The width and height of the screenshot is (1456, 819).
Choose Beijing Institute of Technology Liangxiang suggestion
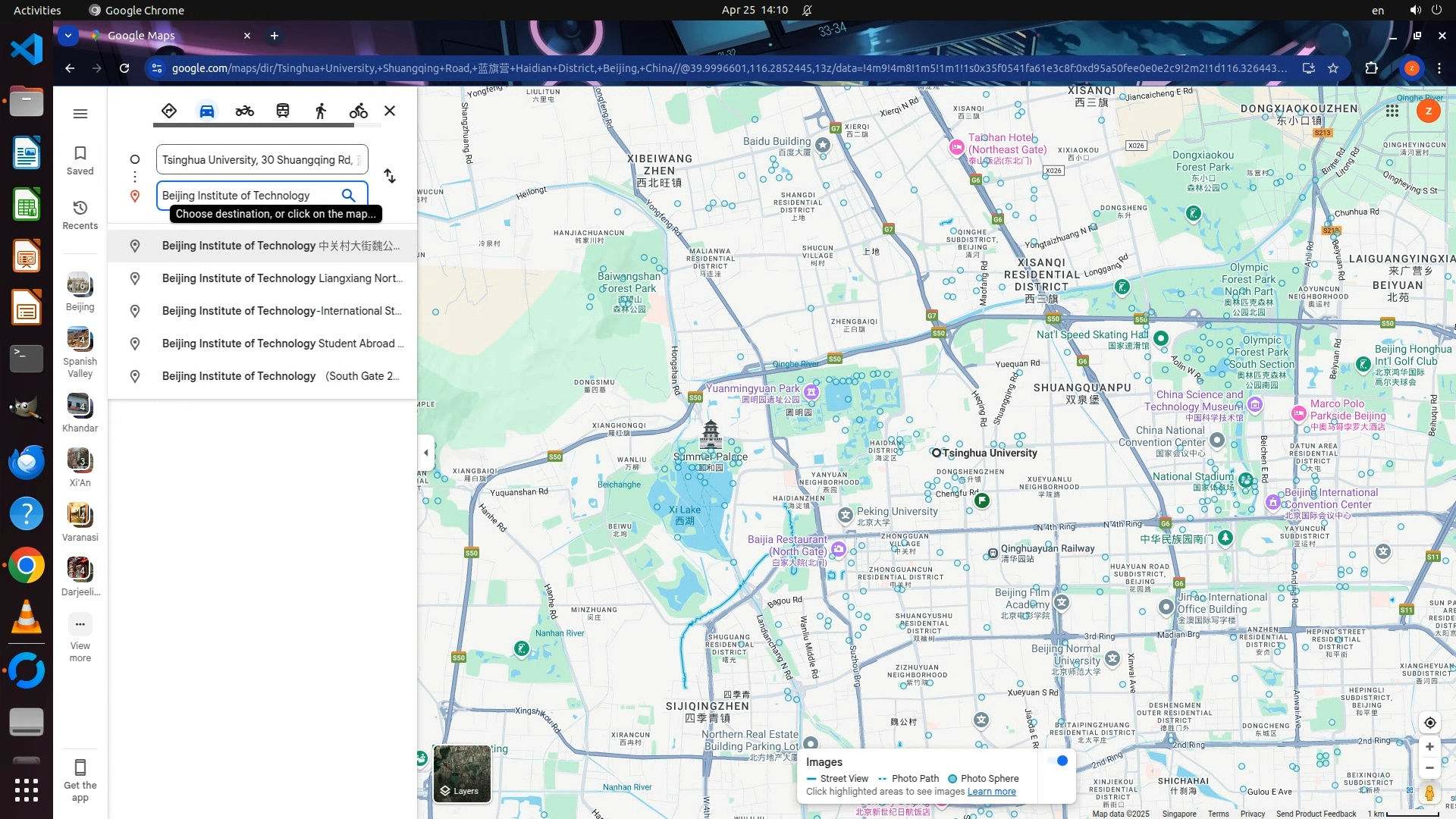point(281,278)
